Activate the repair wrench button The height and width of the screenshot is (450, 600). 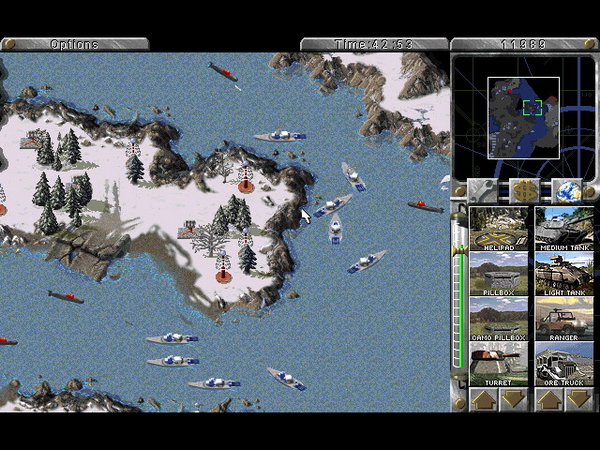[x=480, y=190]
